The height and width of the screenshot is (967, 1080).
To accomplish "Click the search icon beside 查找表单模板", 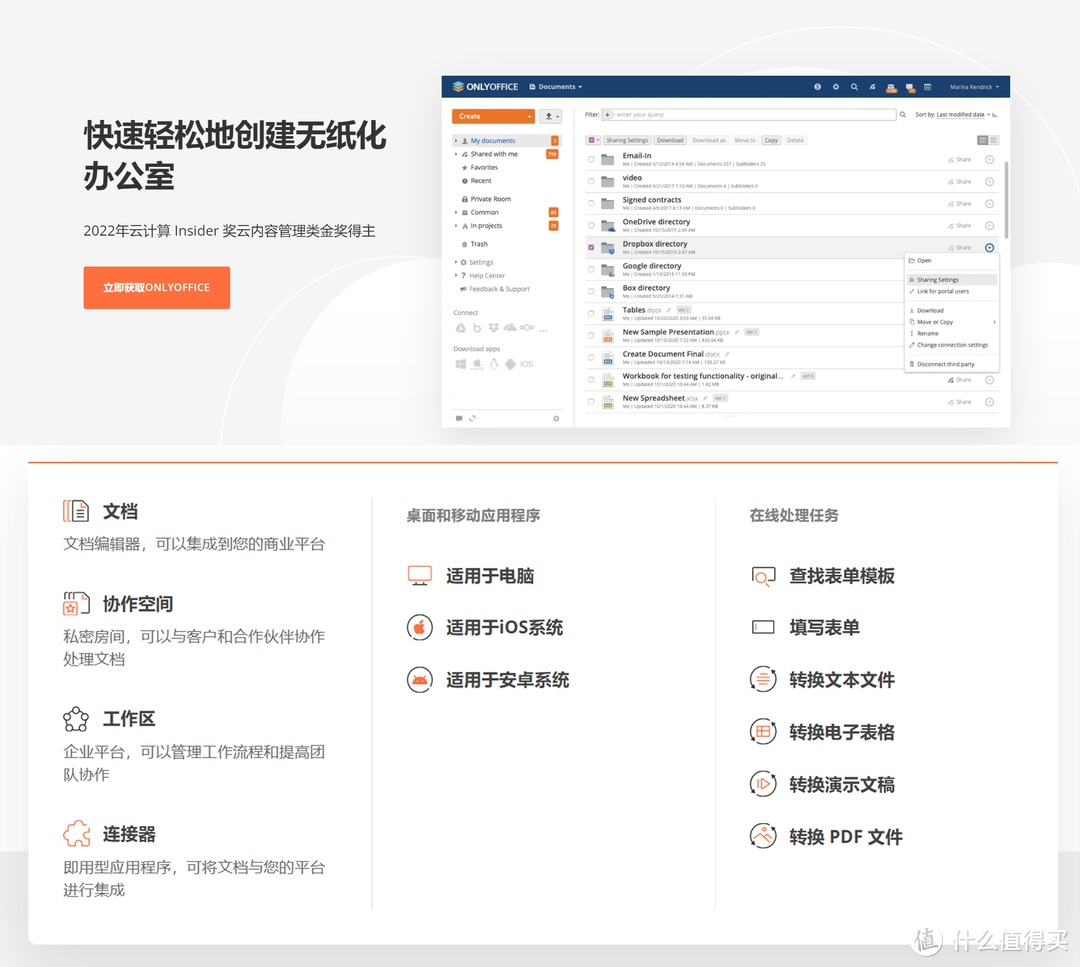I will click(763, 576).
